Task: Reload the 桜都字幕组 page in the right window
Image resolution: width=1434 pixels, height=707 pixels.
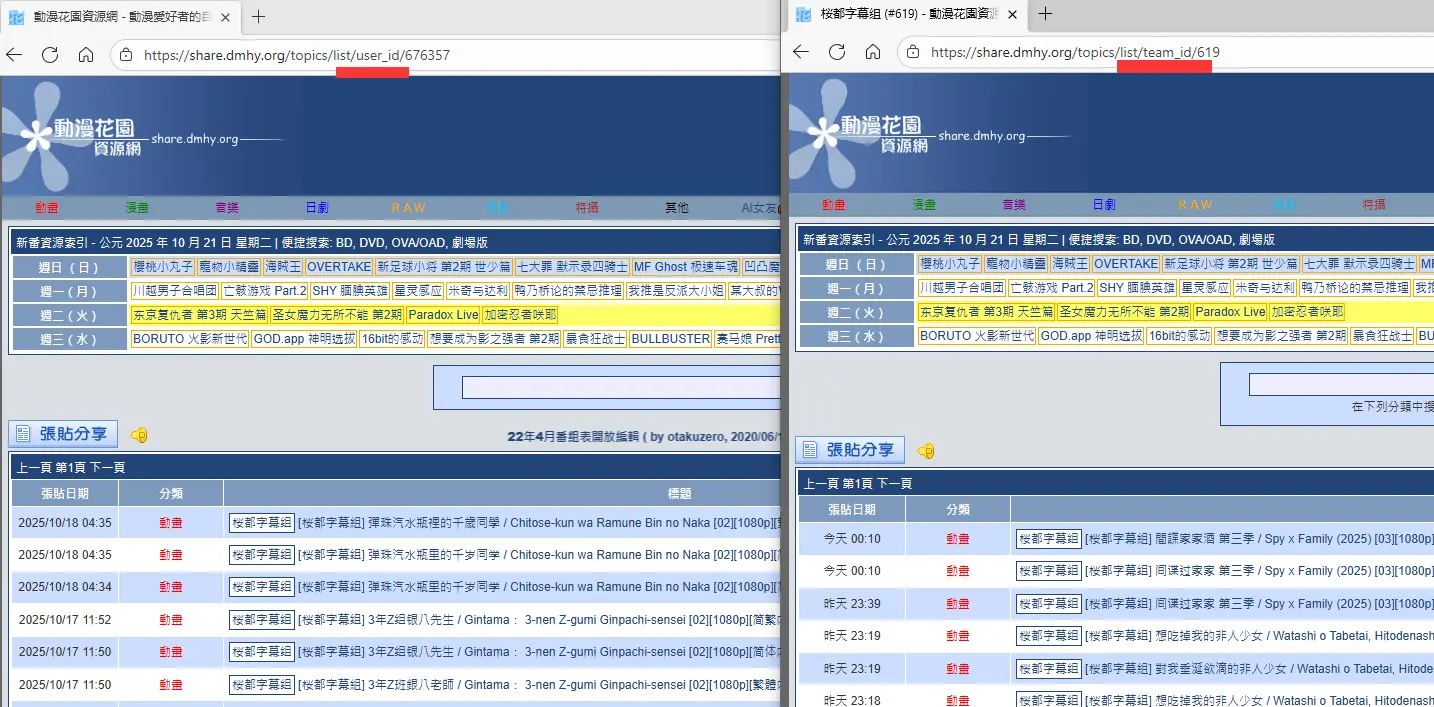Action: click(837, 52)
